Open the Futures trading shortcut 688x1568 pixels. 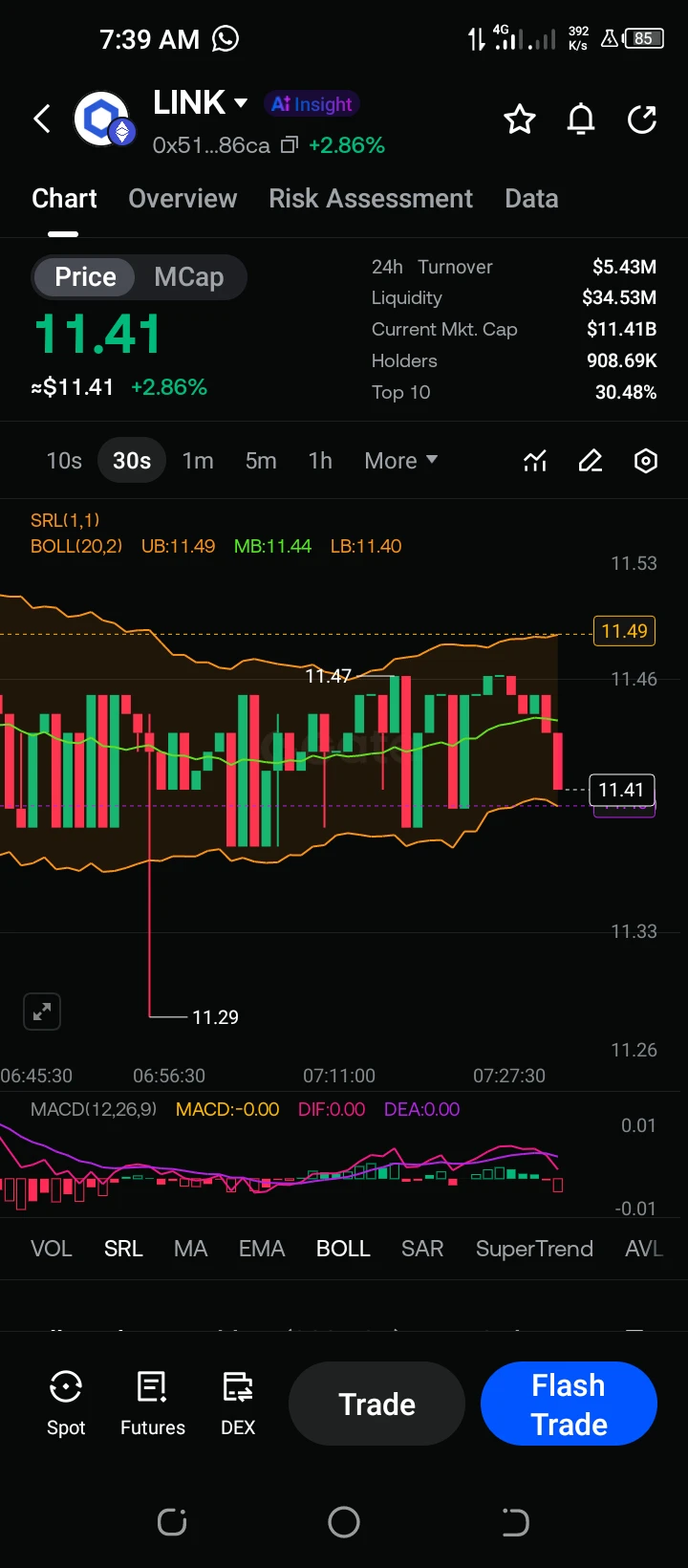click(x=153, y=1404)
